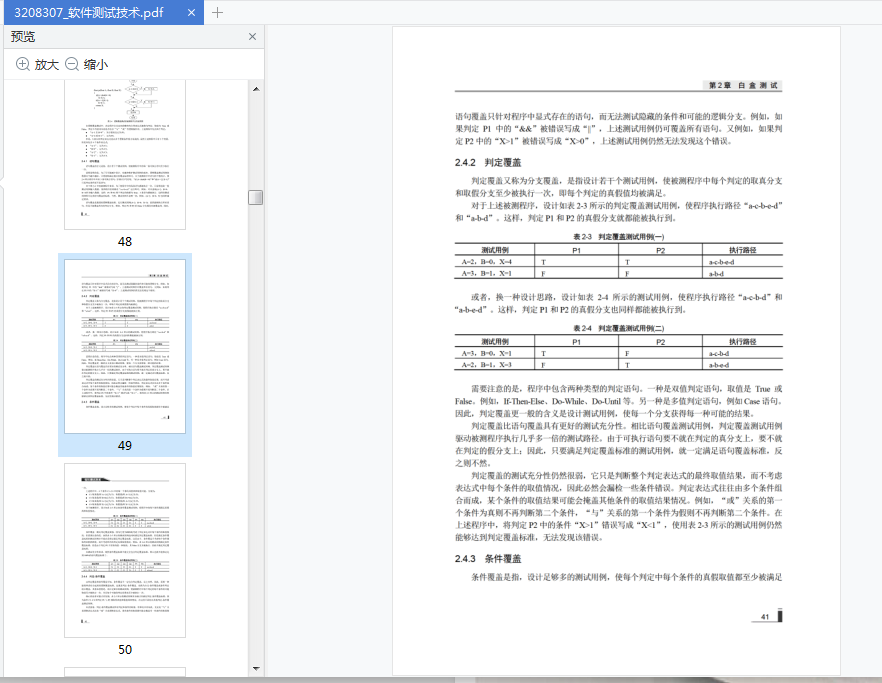Close the 预览 preview panel
The height and width of the screenshot is (683, 882).
point(252,37)
